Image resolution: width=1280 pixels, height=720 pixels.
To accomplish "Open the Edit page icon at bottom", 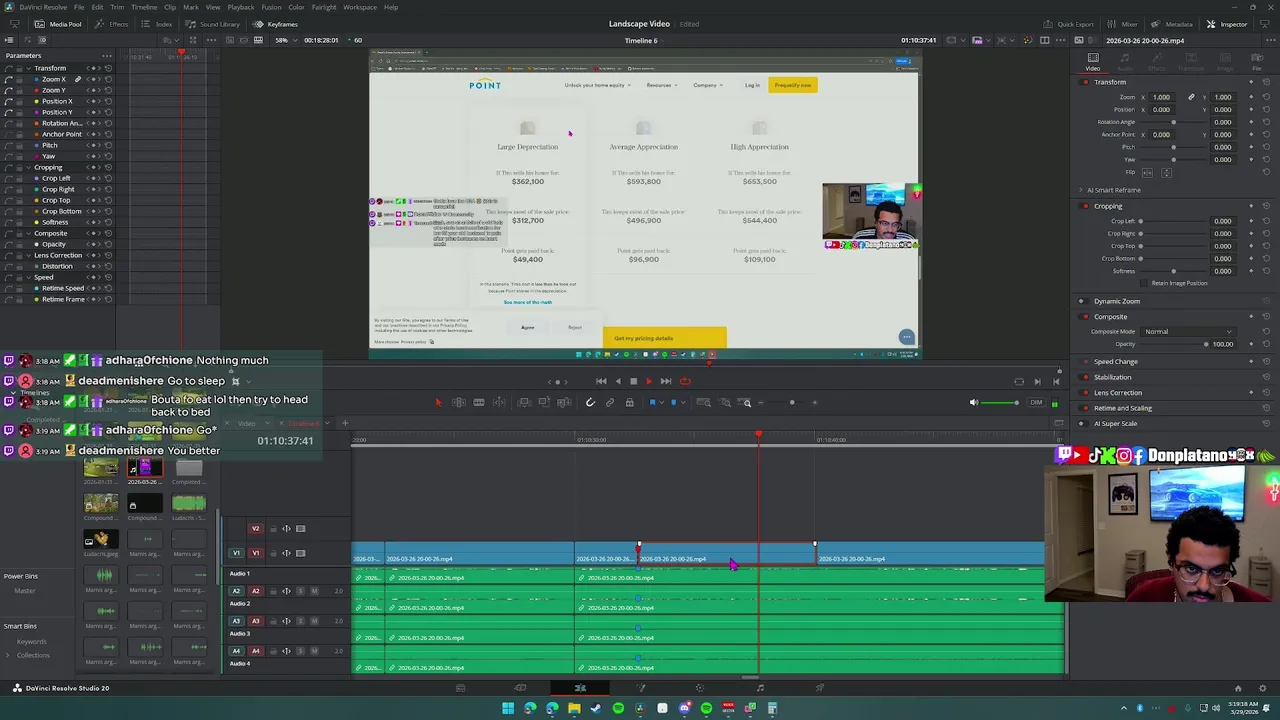I will 580,688.
